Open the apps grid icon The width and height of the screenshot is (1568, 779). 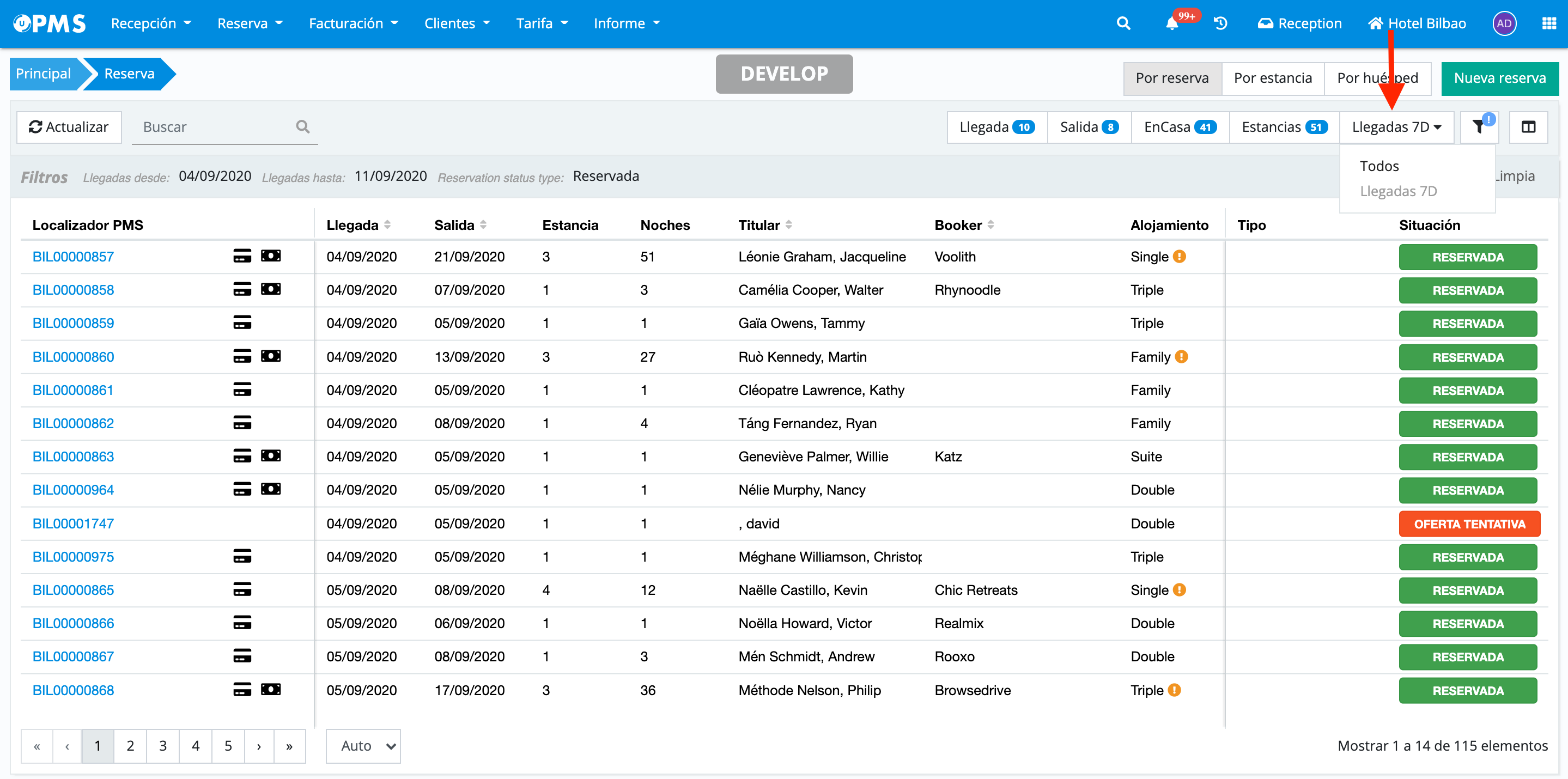point(1548,24)
